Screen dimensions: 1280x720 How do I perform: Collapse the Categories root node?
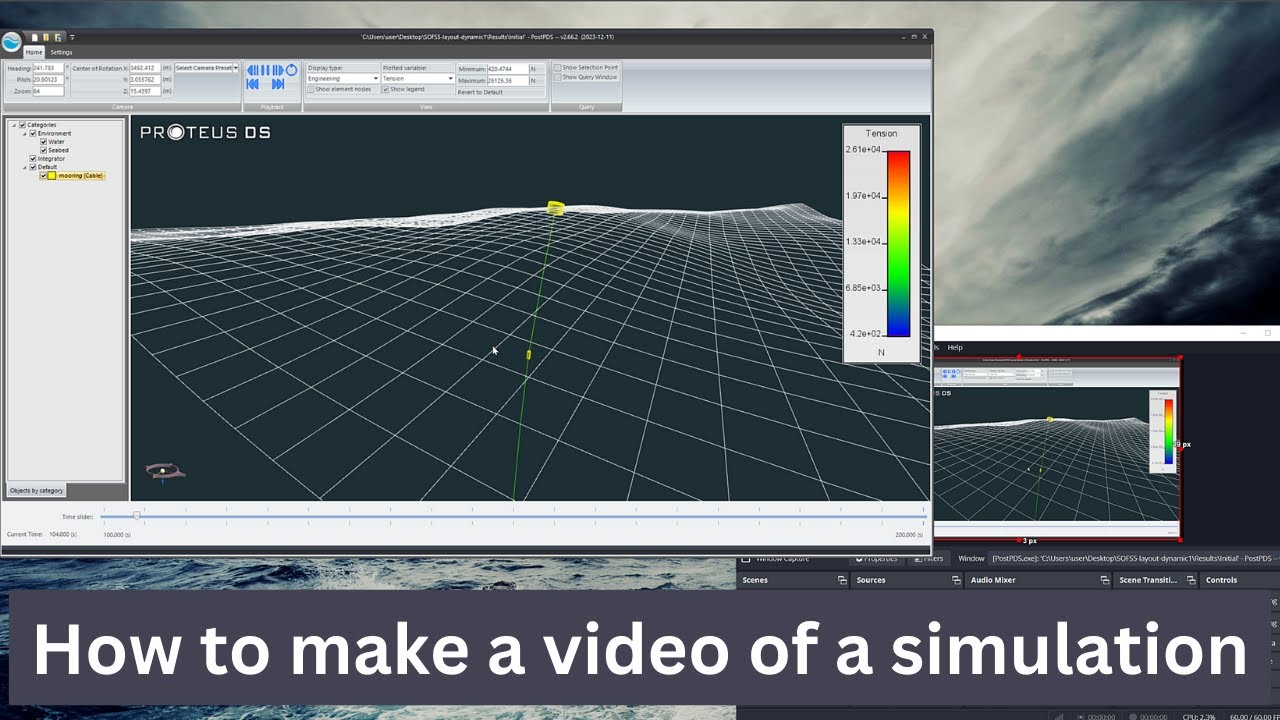(14, 125)
